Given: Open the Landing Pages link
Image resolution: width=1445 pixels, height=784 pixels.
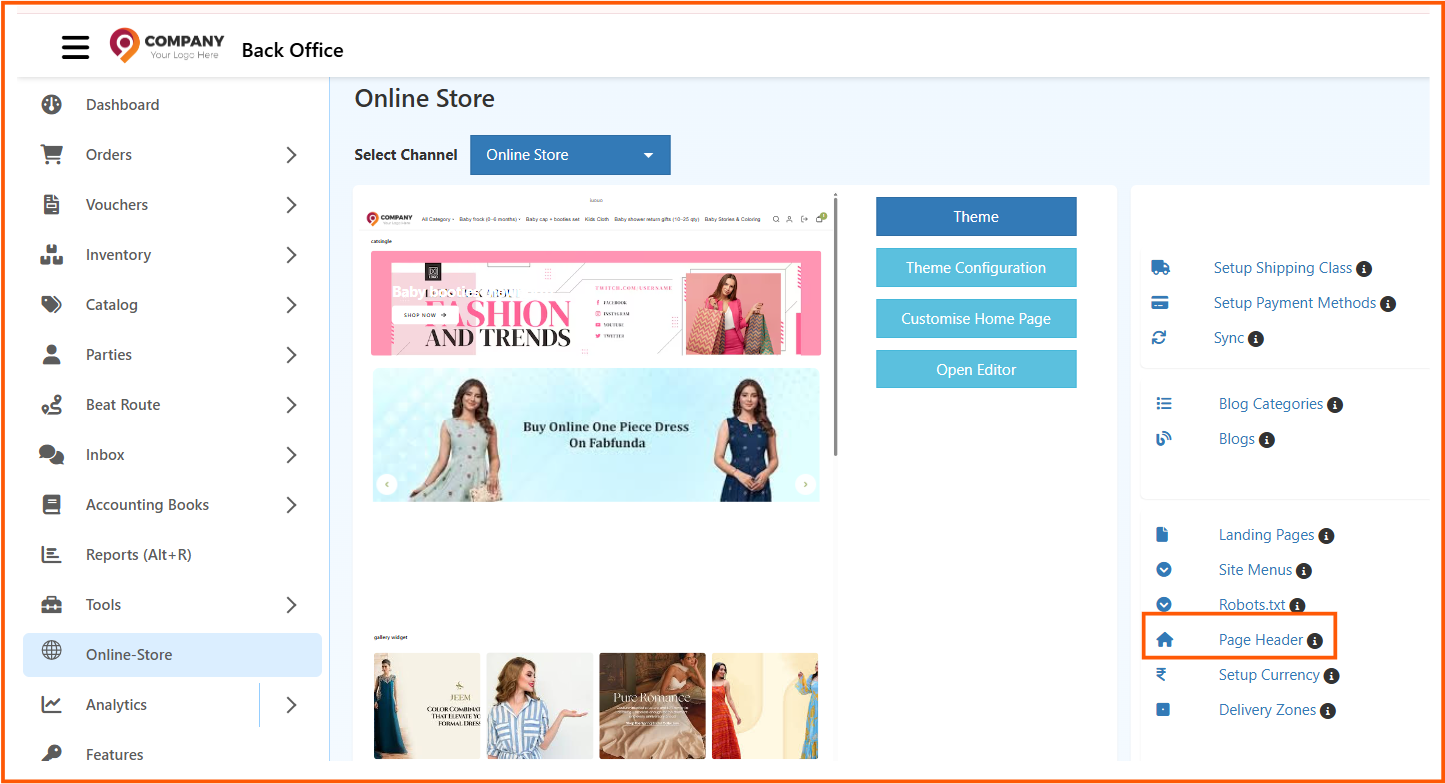Looking at the screenshot, I should (1266, 535).
